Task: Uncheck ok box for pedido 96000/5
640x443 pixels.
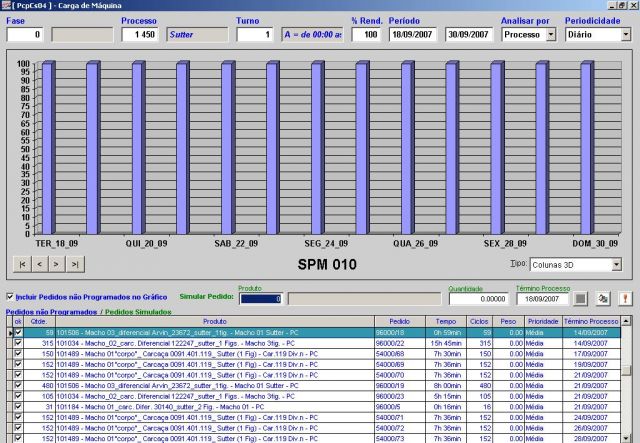Action: [18, 407]
